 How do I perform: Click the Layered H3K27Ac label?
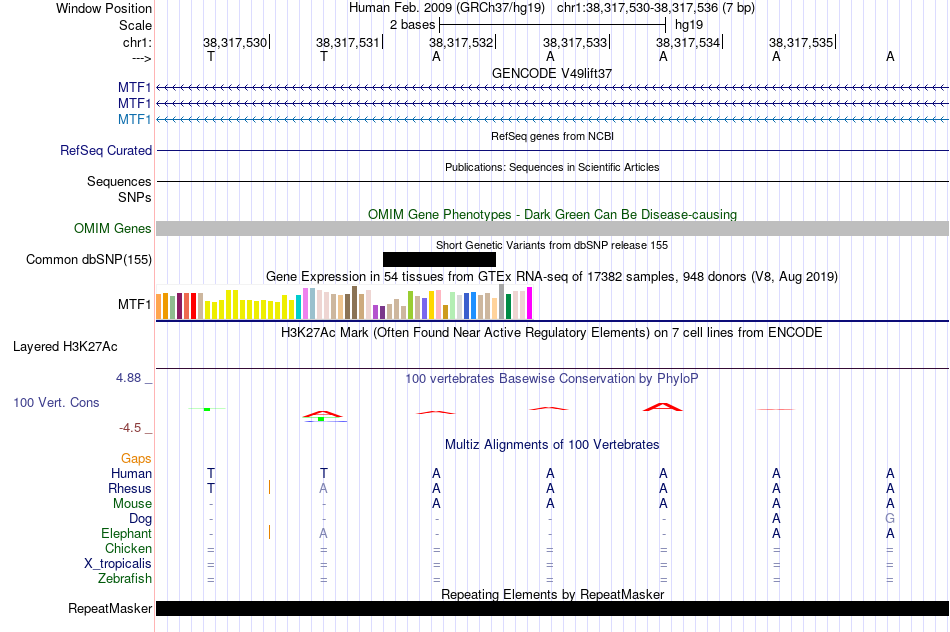[x=65, y=347]
